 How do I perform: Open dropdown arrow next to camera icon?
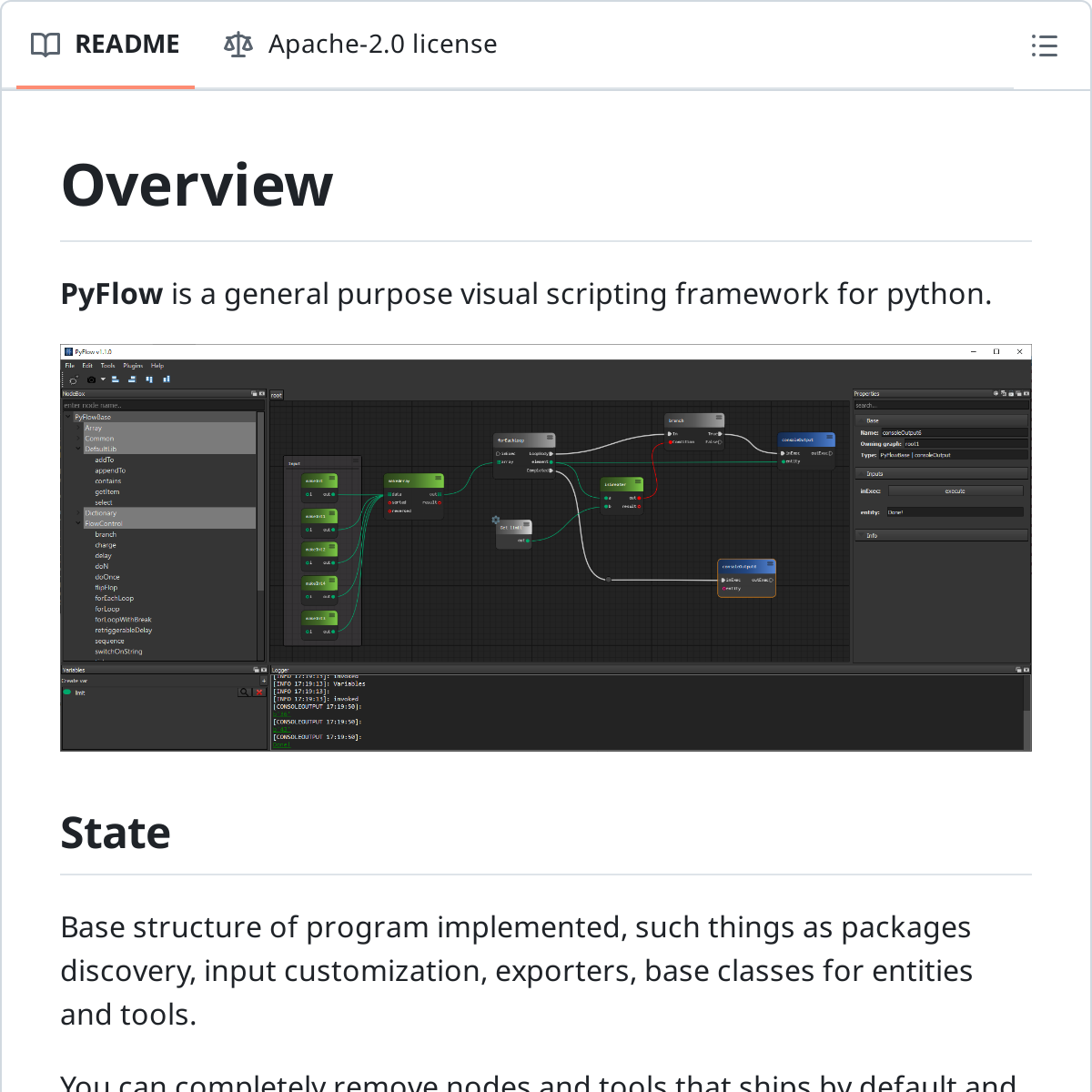[x=103, y=379]
